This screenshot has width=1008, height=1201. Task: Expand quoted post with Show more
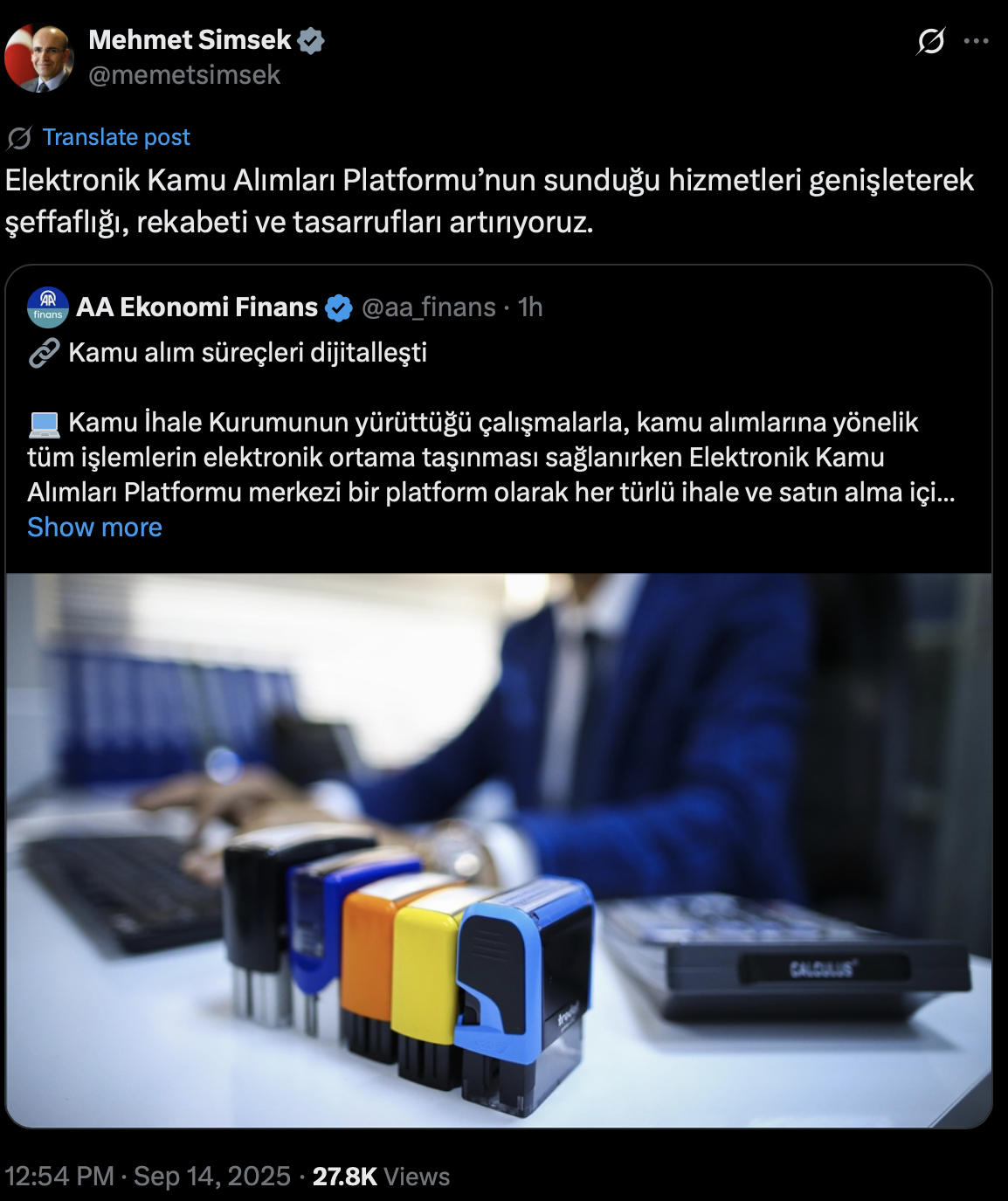tap(94, 527)
